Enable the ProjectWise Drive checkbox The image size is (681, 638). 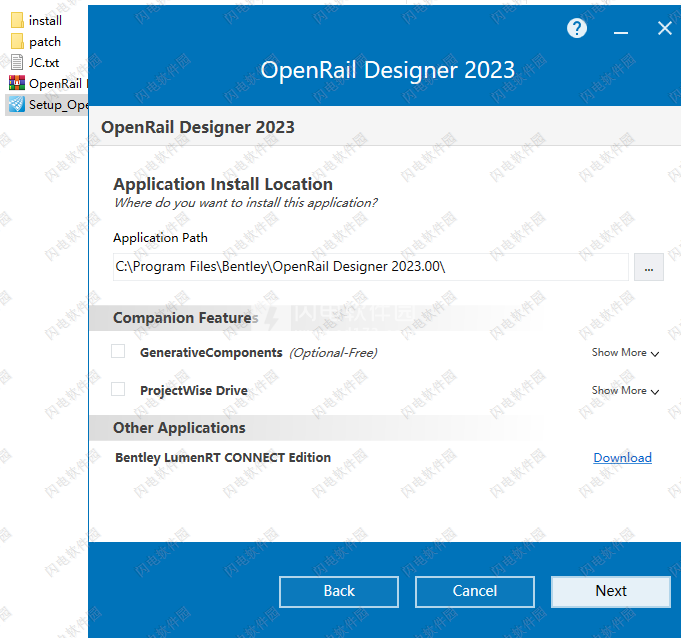118,389
